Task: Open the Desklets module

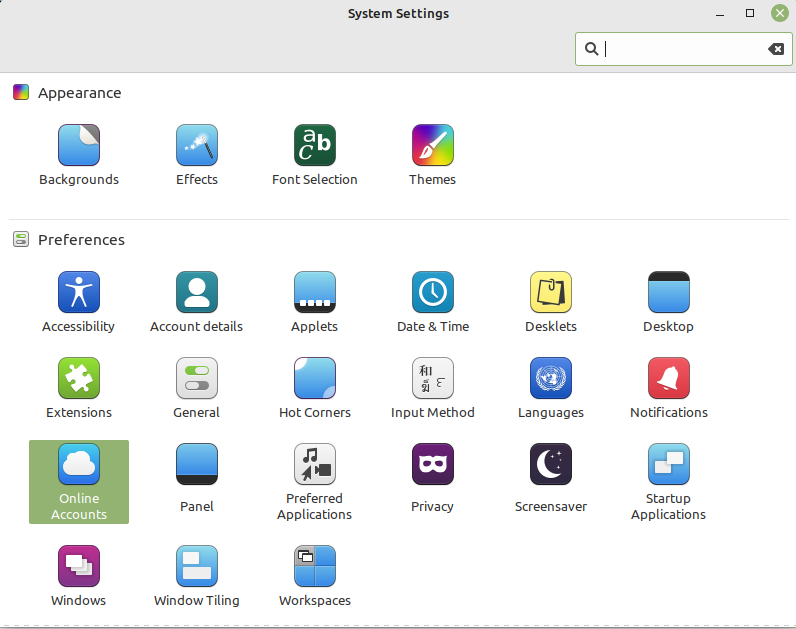Action: (x=551, y=293)
